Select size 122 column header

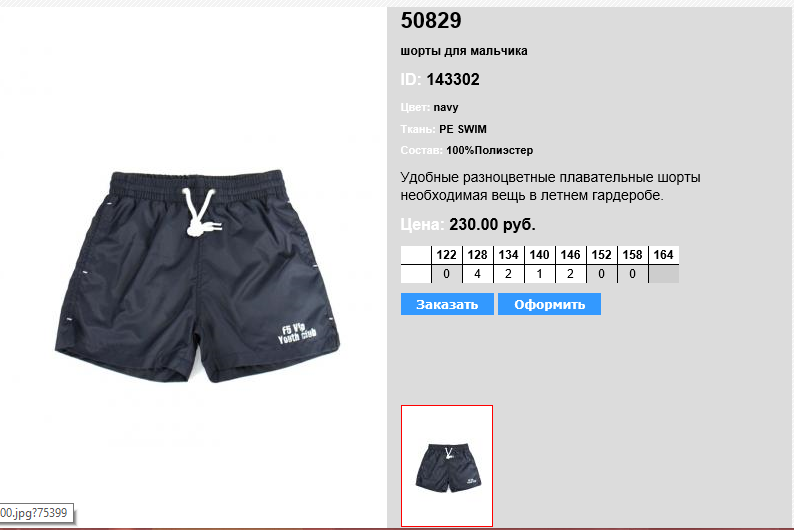click(447, 255)
